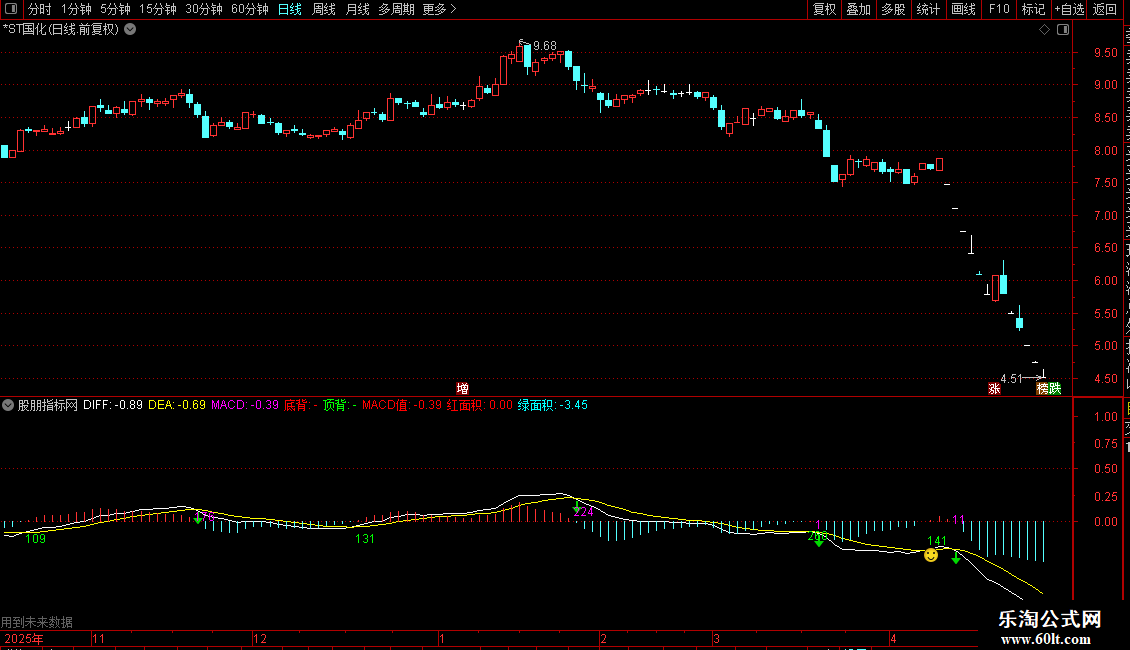Image resolution: width=1130 pixels, height=650 pixels.
Task: Click the red 涨 marker icon
Action: pyautogui.click(x=995, y=388)
